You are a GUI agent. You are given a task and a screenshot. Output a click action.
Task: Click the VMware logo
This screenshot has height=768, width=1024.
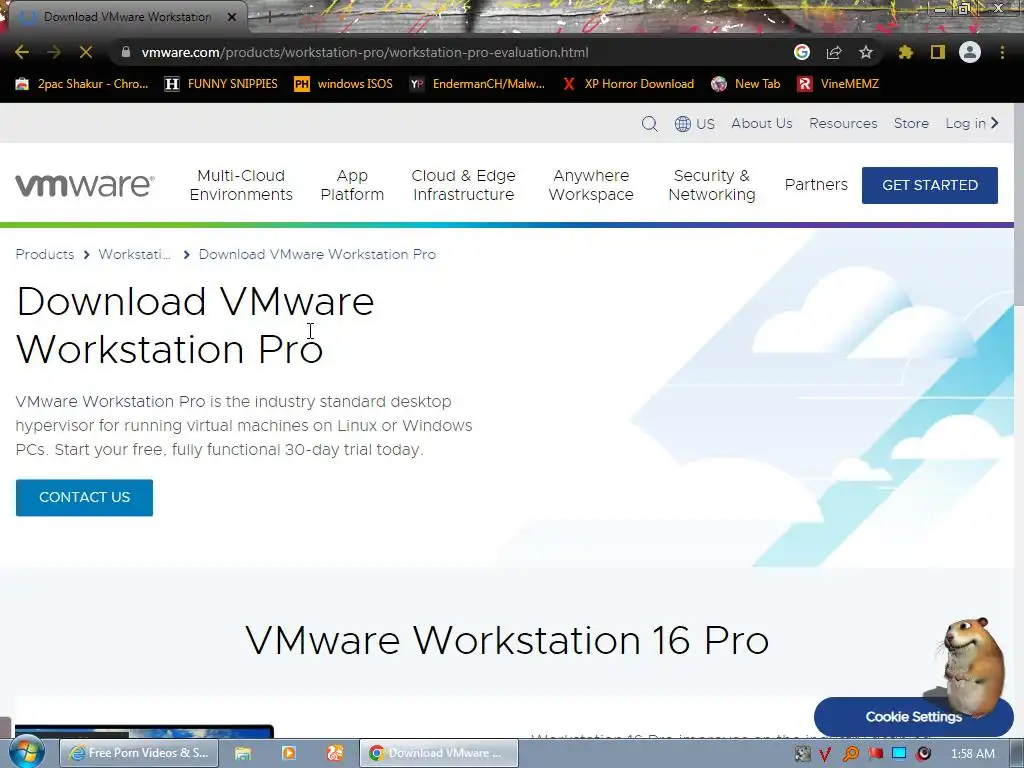pyautogui.click(x=85, y=185)
